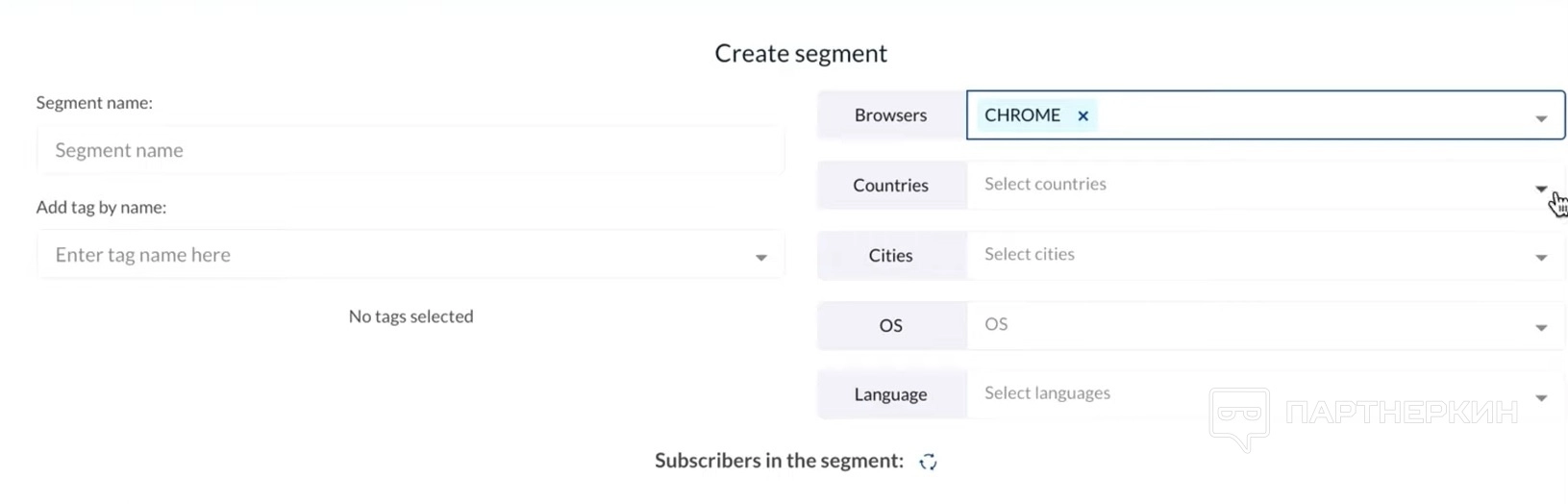Open the OS dropdown arrow
Image resolution: width=1568 pixels, height=504 pixels.
tap(1541, 328)
